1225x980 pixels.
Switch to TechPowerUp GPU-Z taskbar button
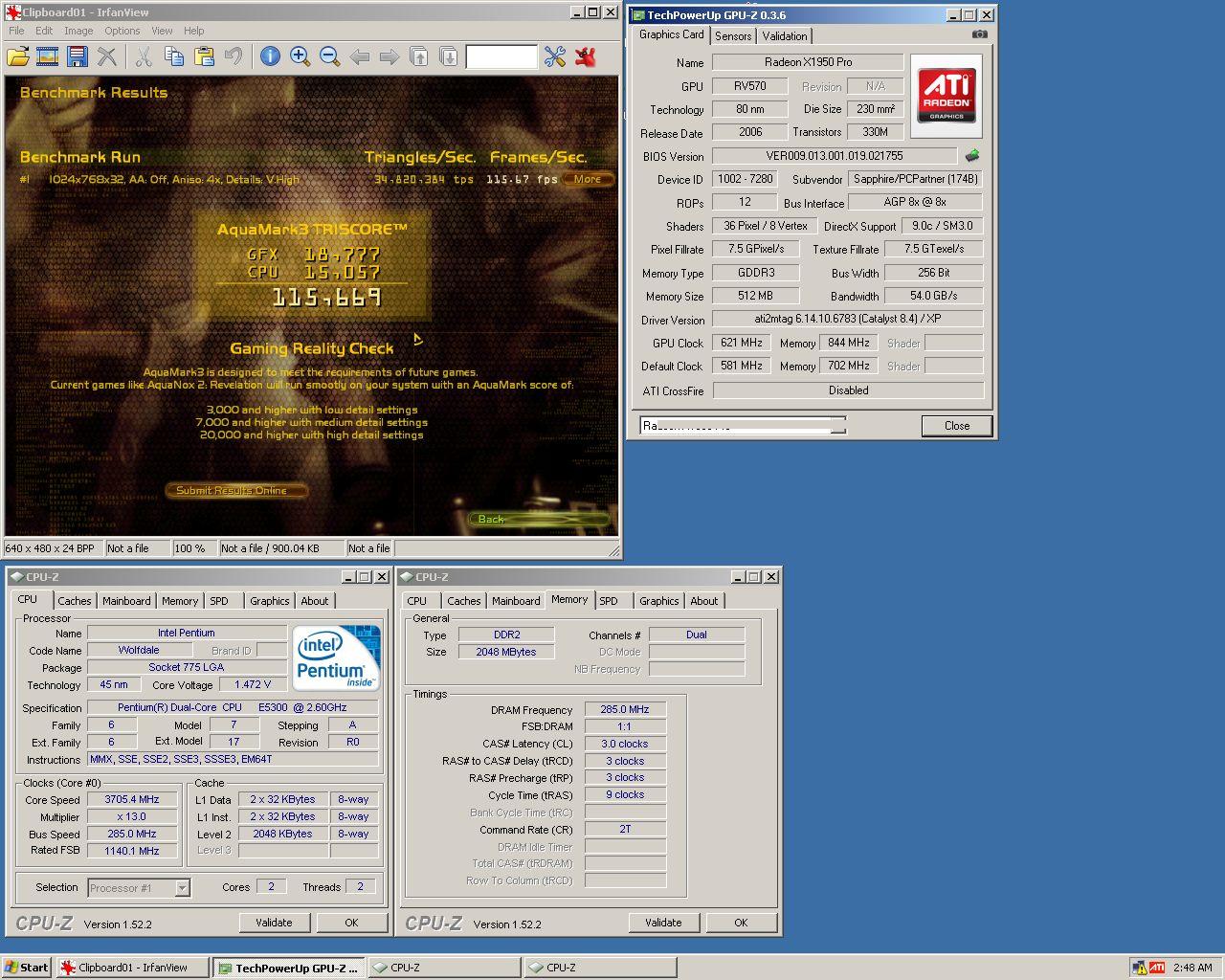289,968
